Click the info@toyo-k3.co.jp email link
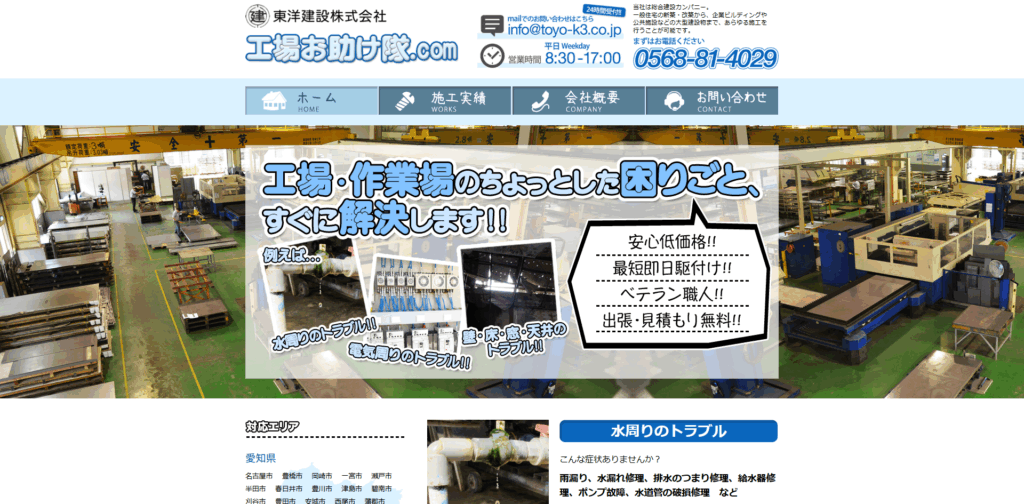 564,30
